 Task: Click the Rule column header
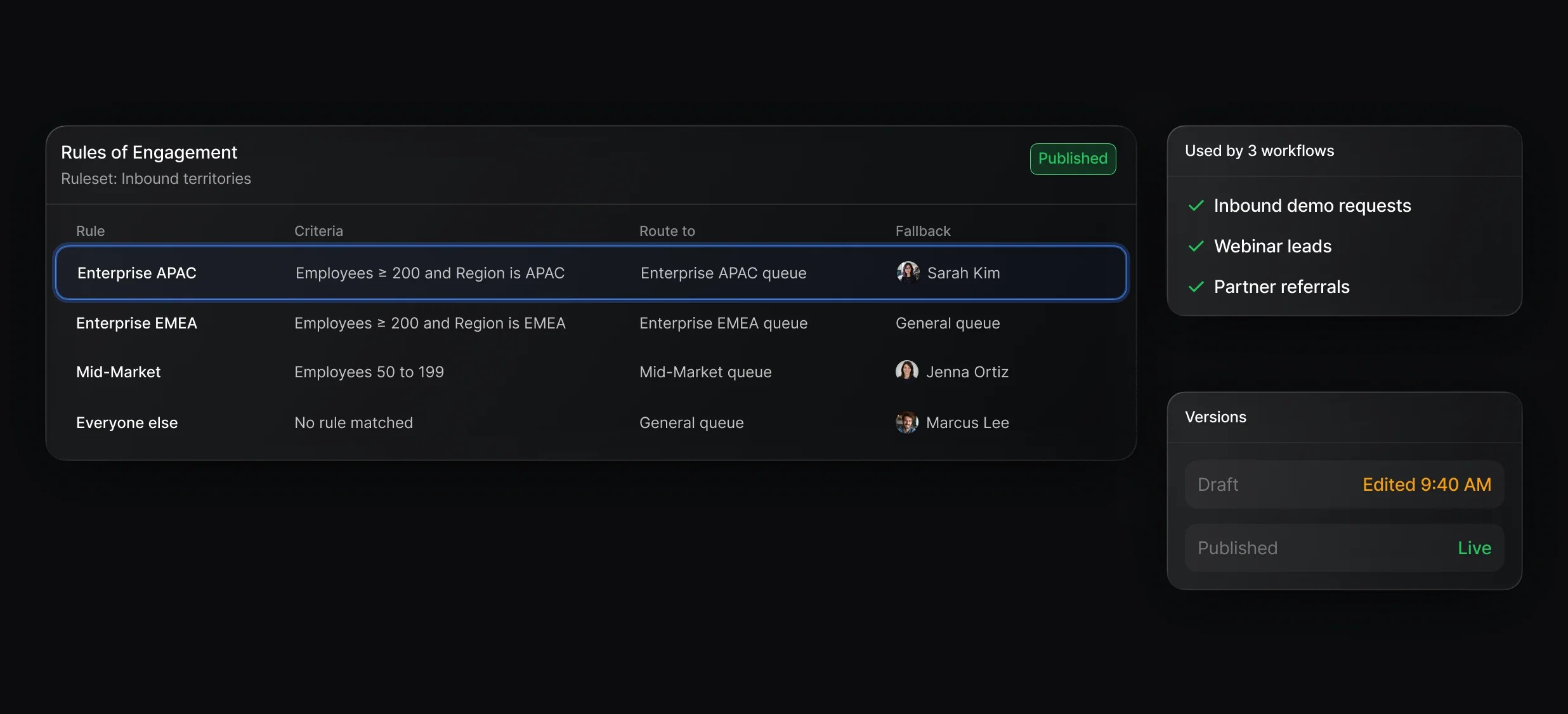[x=90, y=231]
